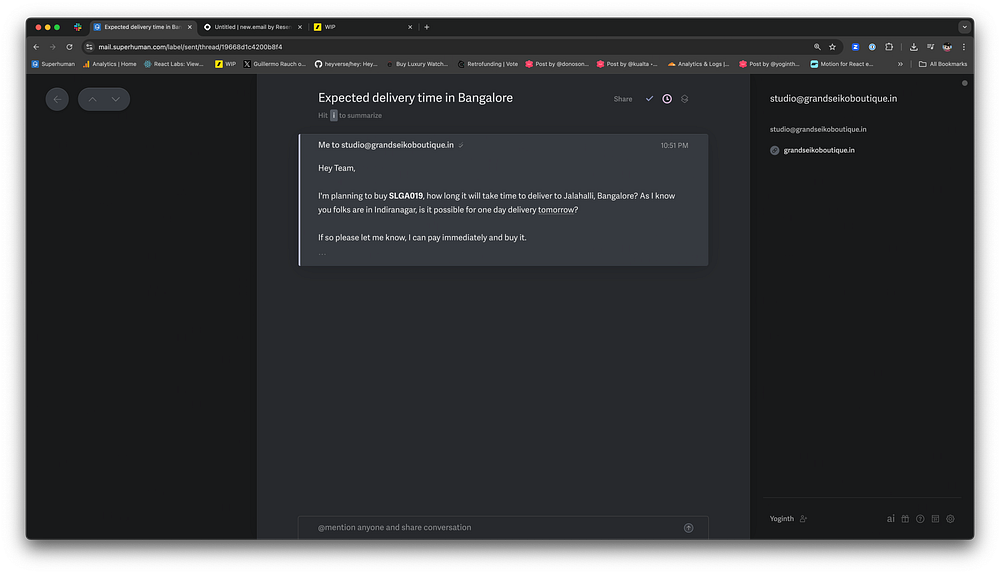Click the Share button for the thread
The image size is (1000, 574).
pyautogui.click(x=623, y=99)
